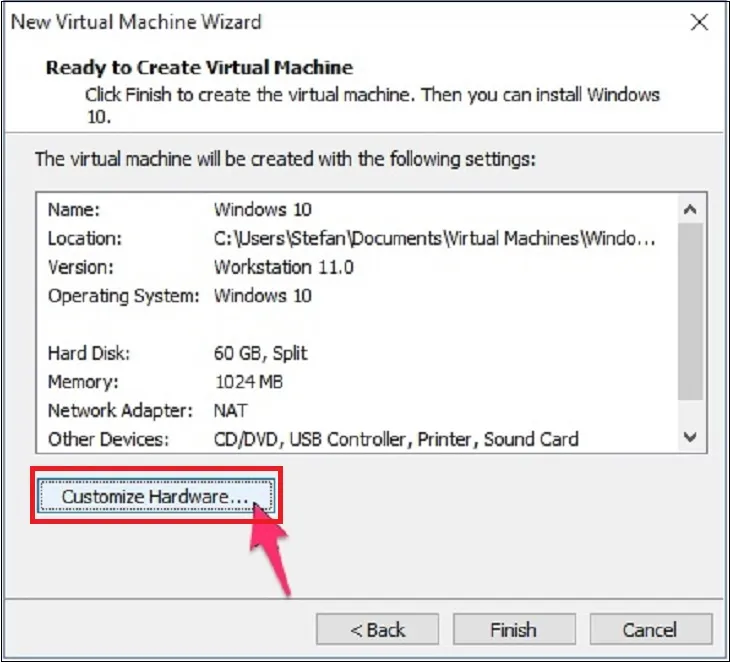The image size is (730, 662).
Task: Click the 'Other Devices:' label
Action: click(x=108, y=439)
